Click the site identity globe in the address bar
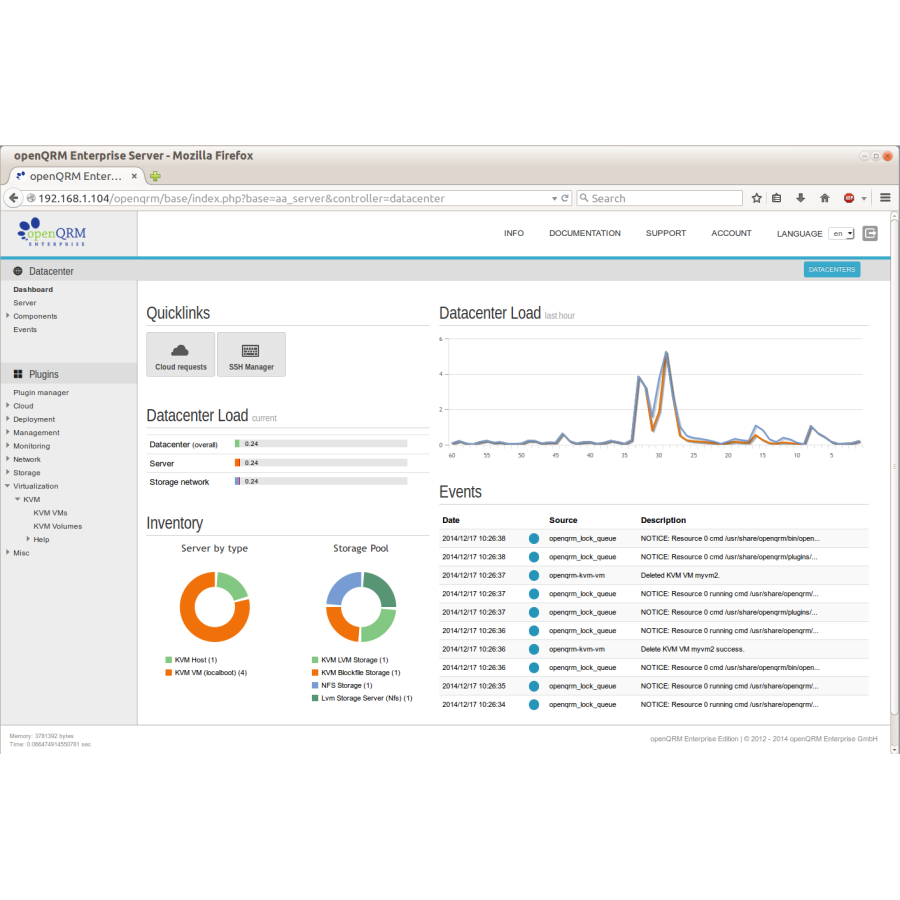The image size is (900, 900). [x=31, y=198]
